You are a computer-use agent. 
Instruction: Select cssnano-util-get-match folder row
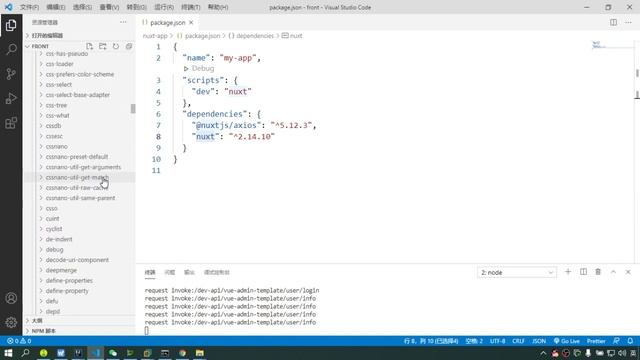pos(80,178)
